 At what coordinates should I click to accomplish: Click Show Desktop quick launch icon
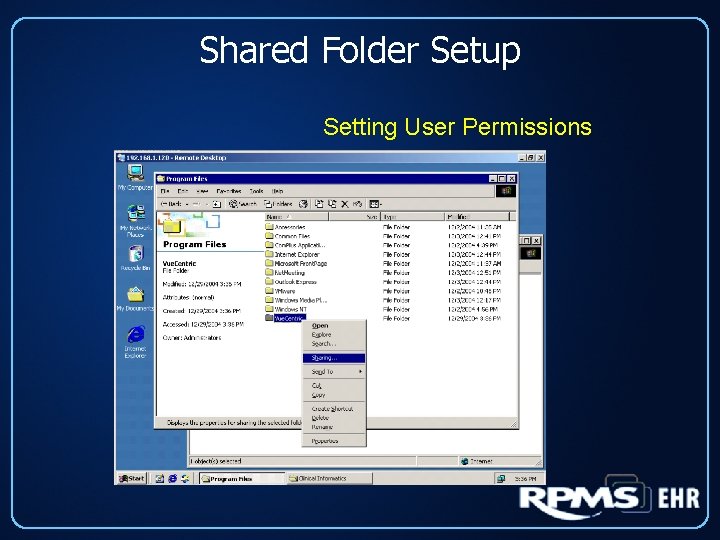(159, 478)
